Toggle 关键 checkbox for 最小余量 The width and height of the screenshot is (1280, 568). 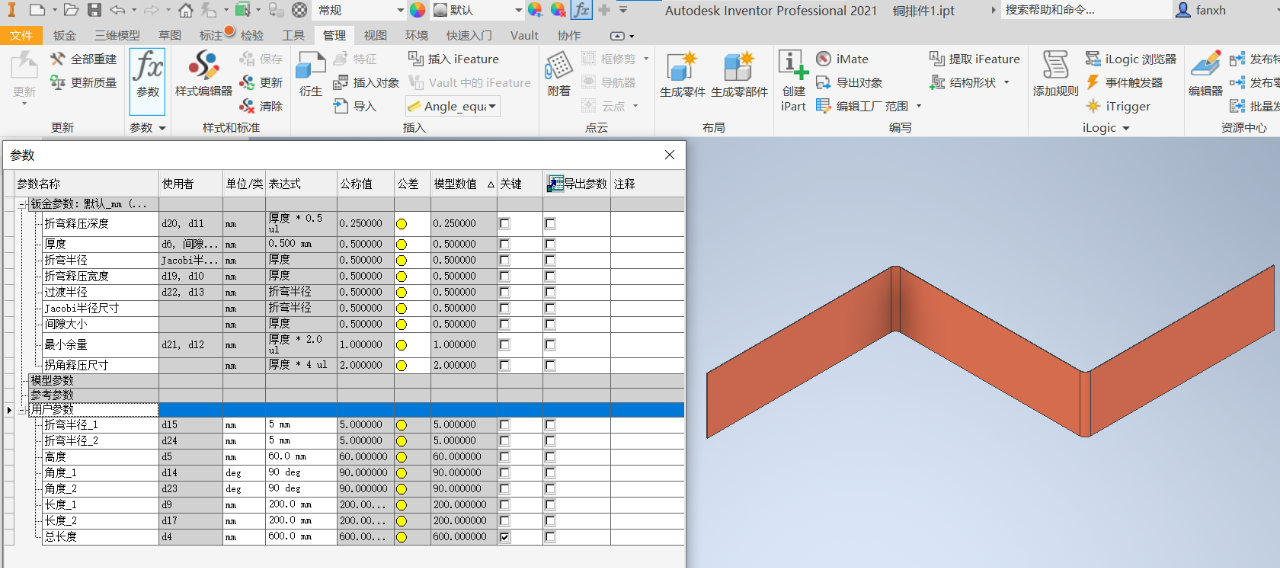[504, 345]
